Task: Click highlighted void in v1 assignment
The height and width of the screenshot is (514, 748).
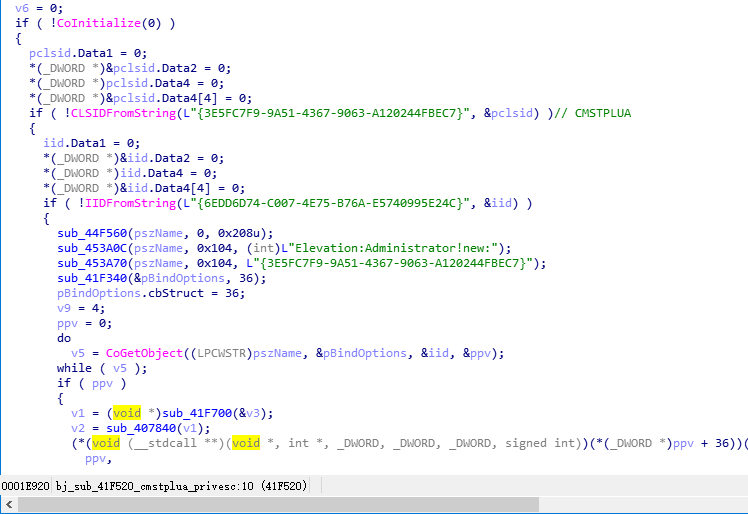Action: coord(127,413)
